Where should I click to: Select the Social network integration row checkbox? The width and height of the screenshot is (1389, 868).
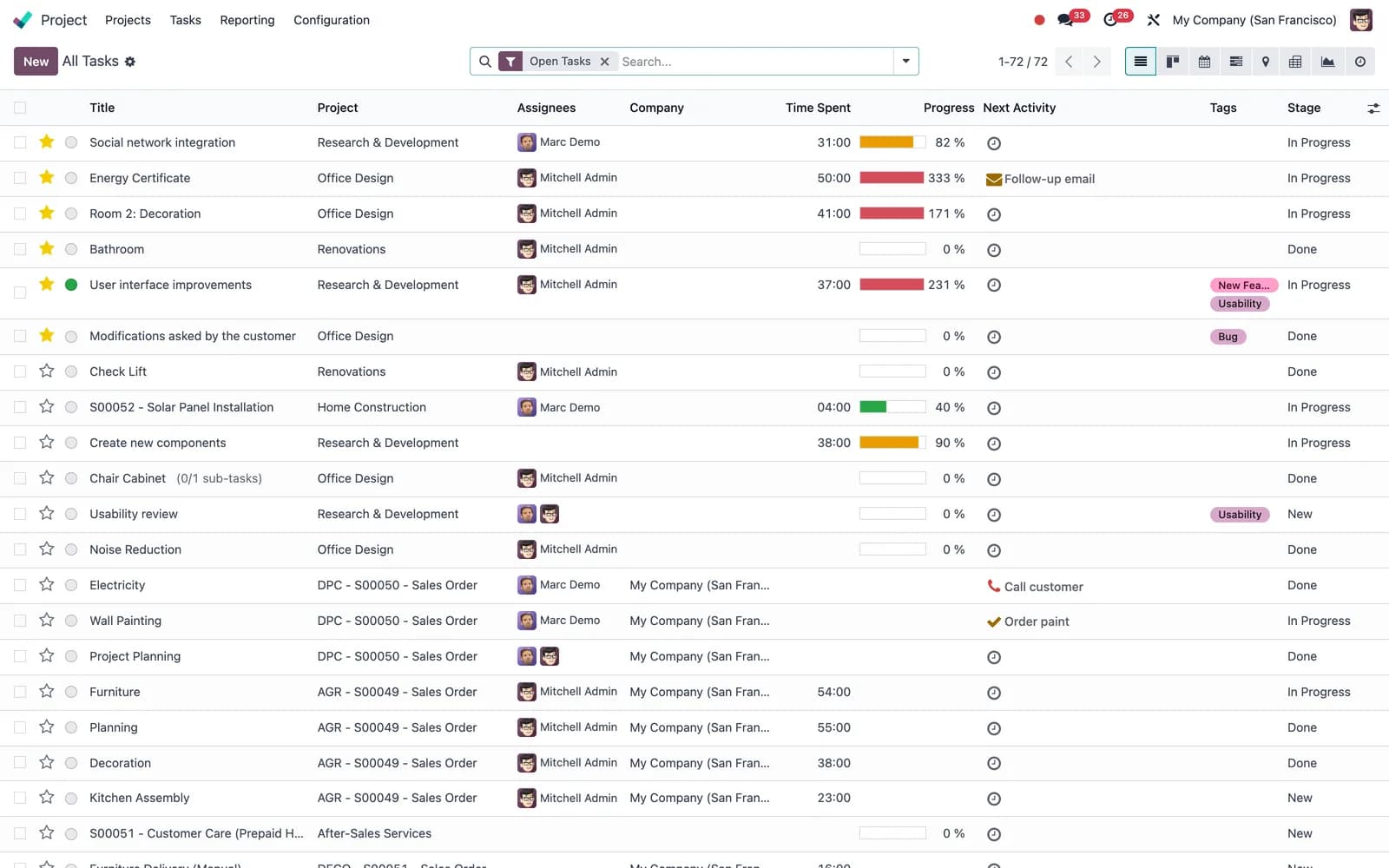(x=20, y=142)
